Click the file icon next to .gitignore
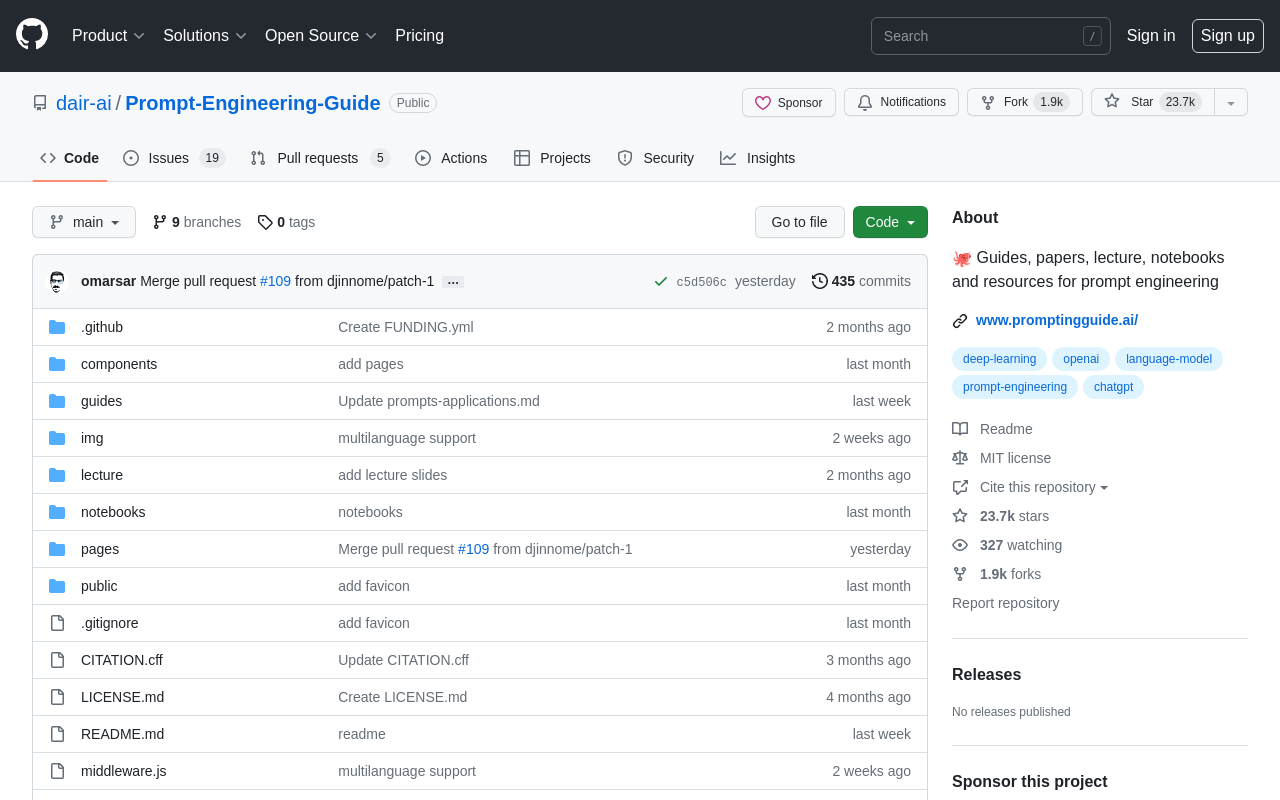 (57, 623)
